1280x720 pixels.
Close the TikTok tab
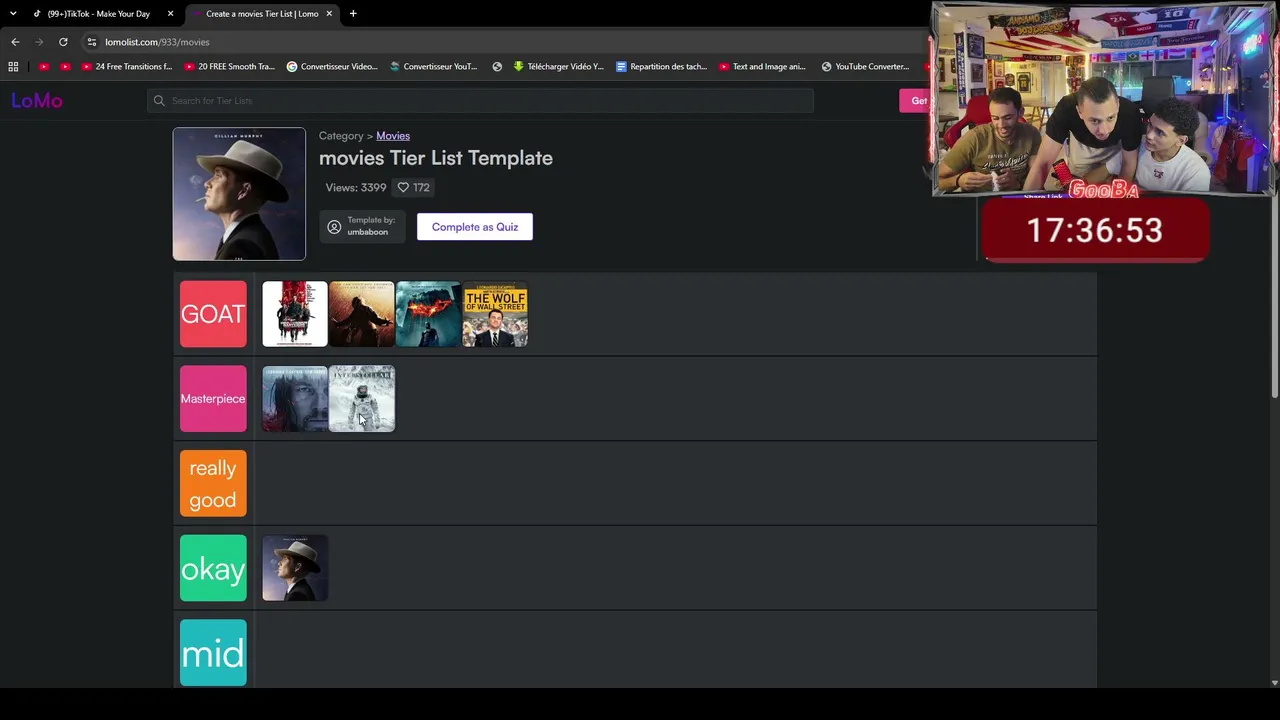coord(170,14)
